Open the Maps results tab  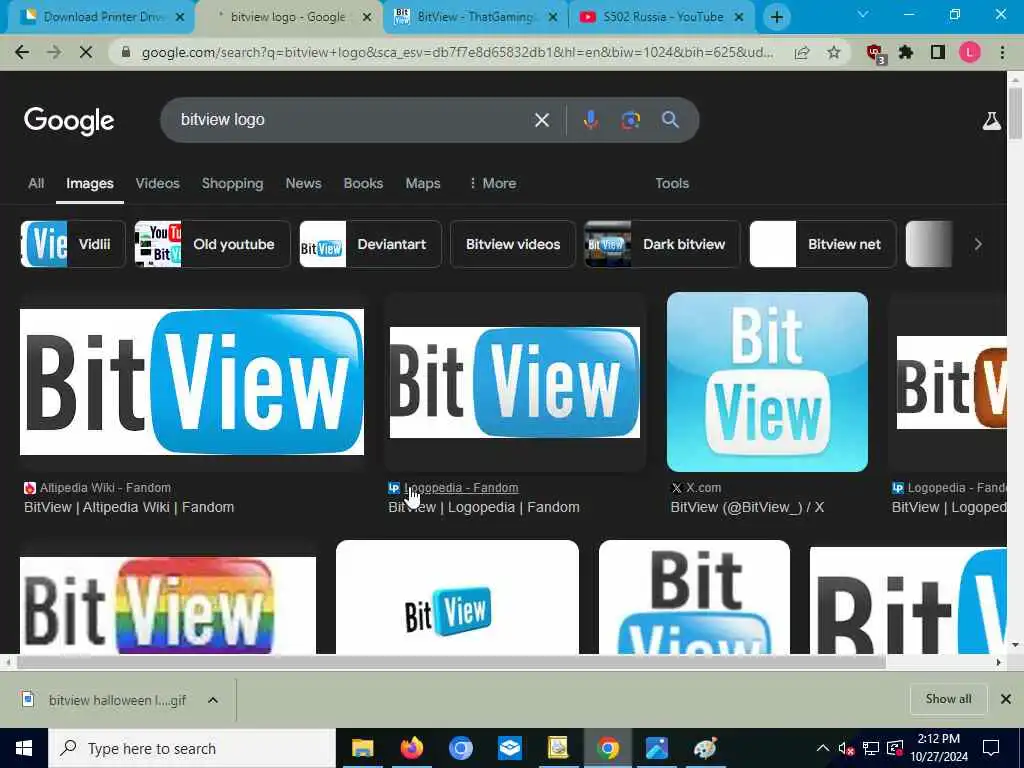pyautogui.click(x=423, y=184)
